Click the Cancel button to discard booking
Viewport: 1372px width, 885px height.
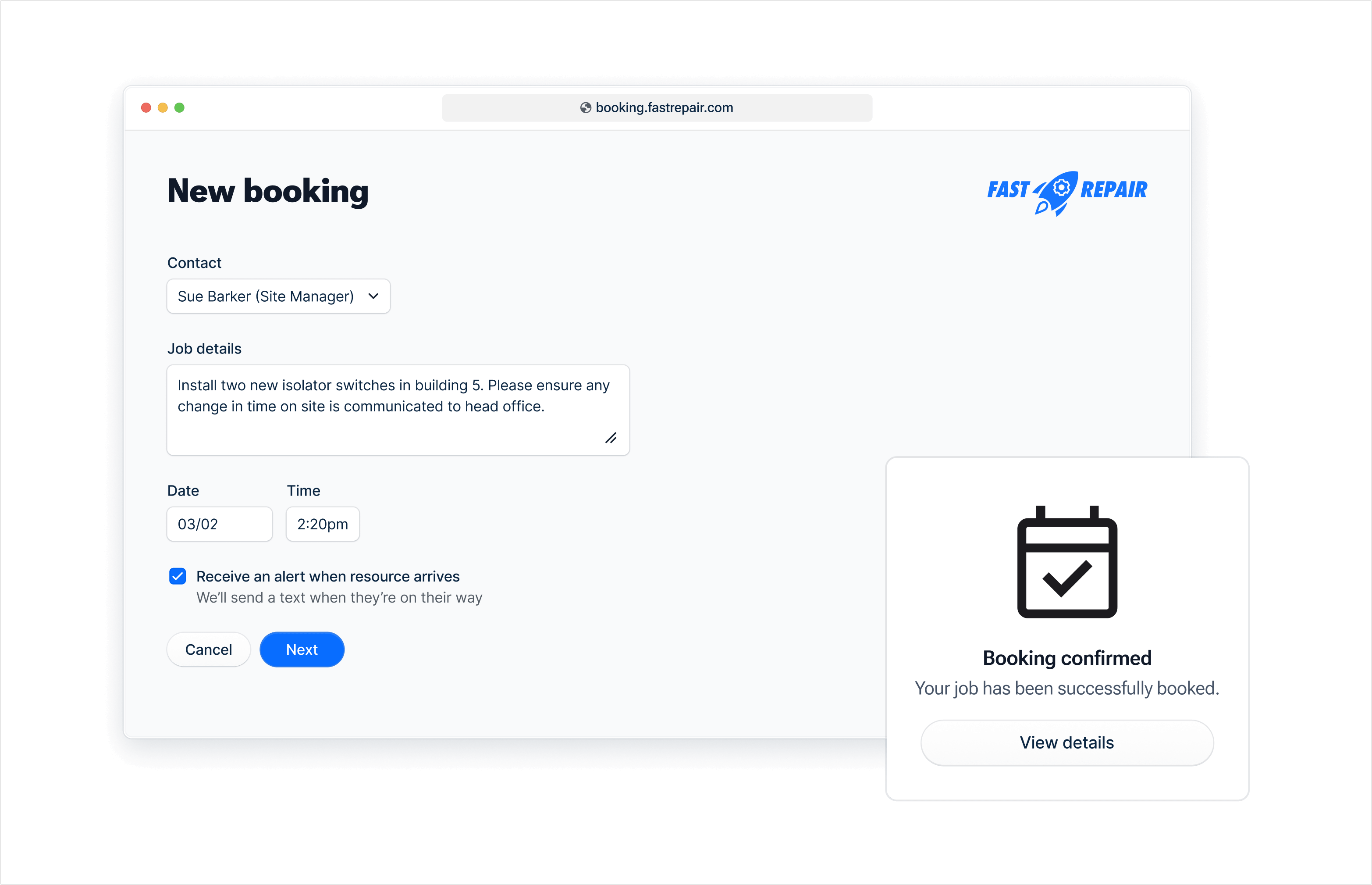pyautogui.click(x=208, y=649)
